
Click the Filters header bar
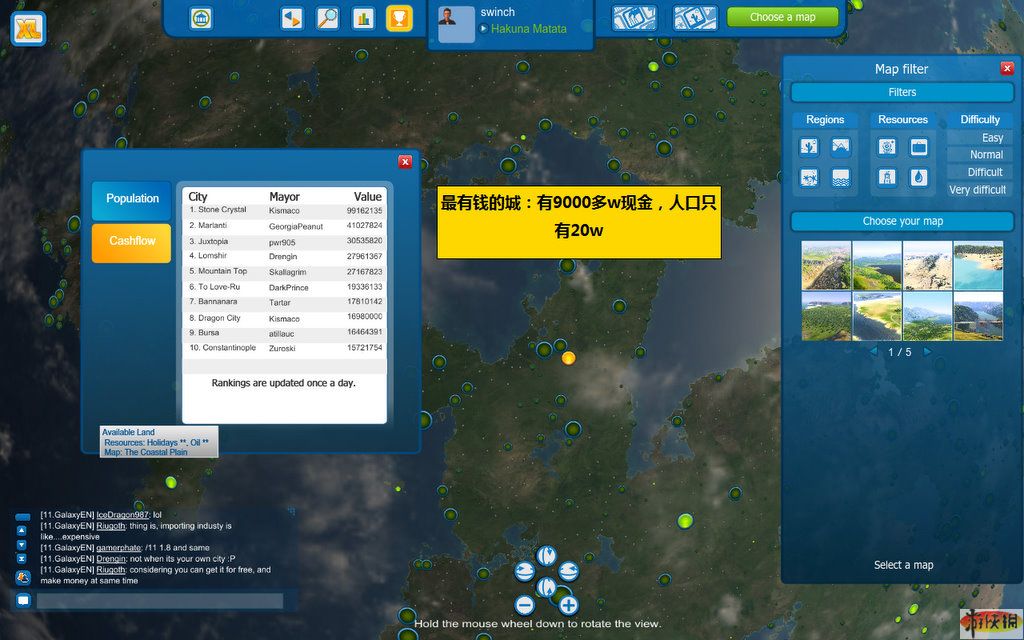click(902, 92)
